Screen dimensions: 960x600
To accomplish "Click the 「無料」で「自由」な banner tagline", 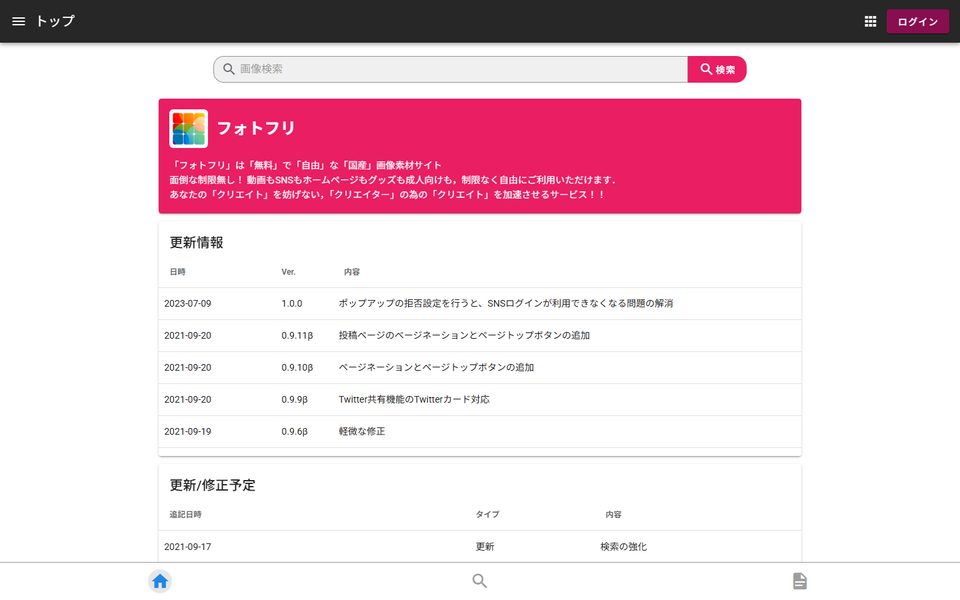I will pyautogui.click(x=306, y=165).
